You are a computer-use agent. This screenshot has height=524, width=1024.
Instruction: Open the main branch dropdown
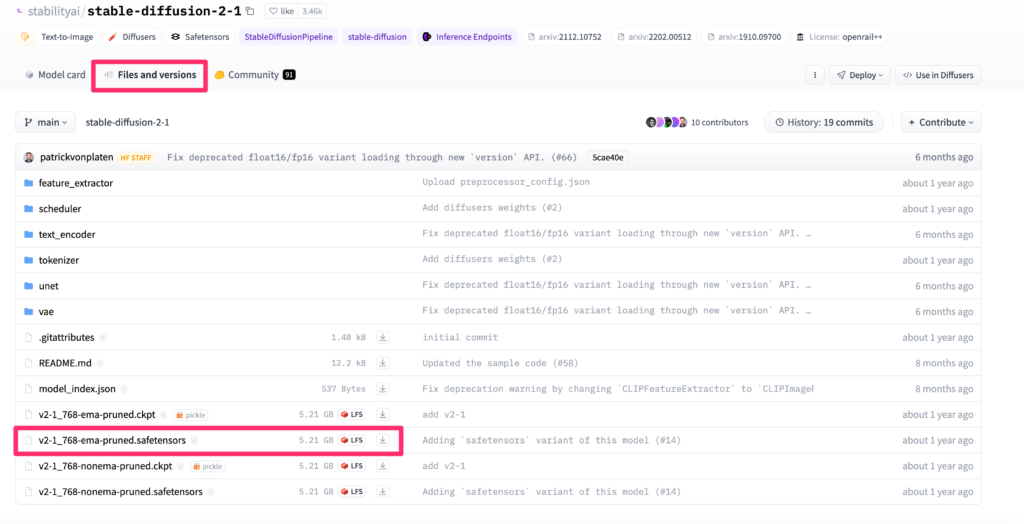(x=44, y=123)
